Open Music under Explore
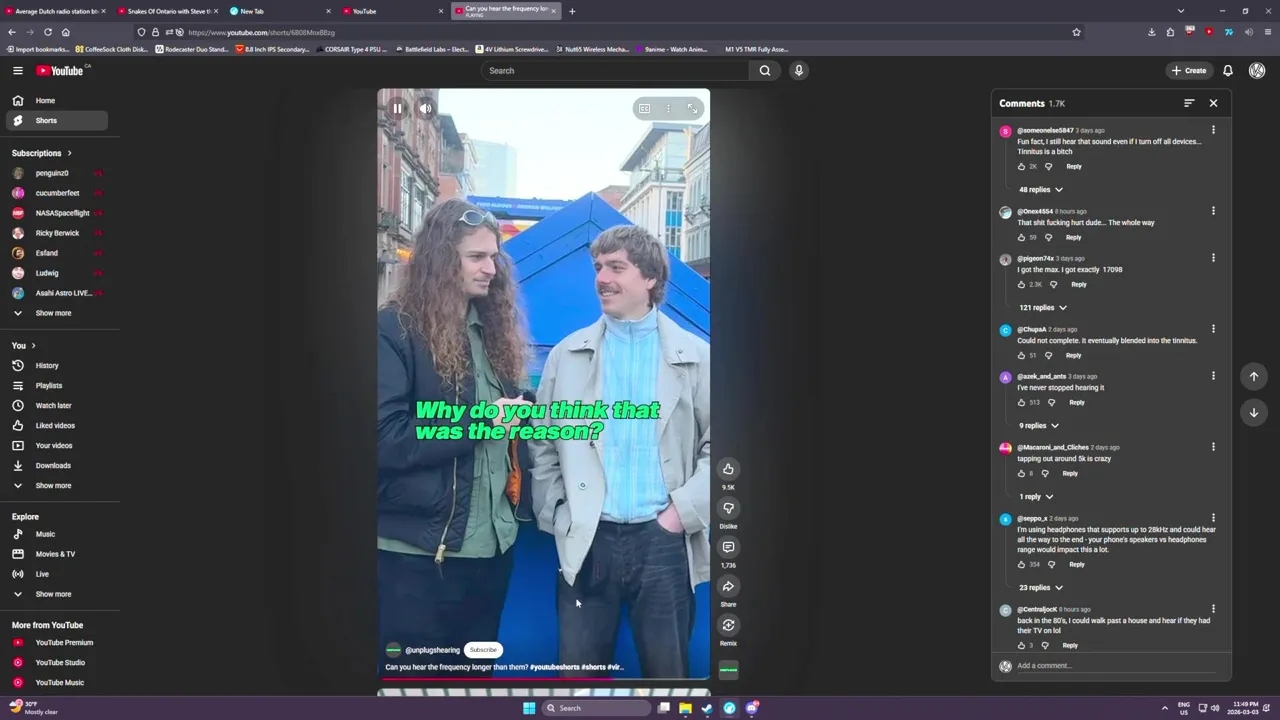This screenshot has height=720, width=1280. pyautogui.click(x=57, y=534)
